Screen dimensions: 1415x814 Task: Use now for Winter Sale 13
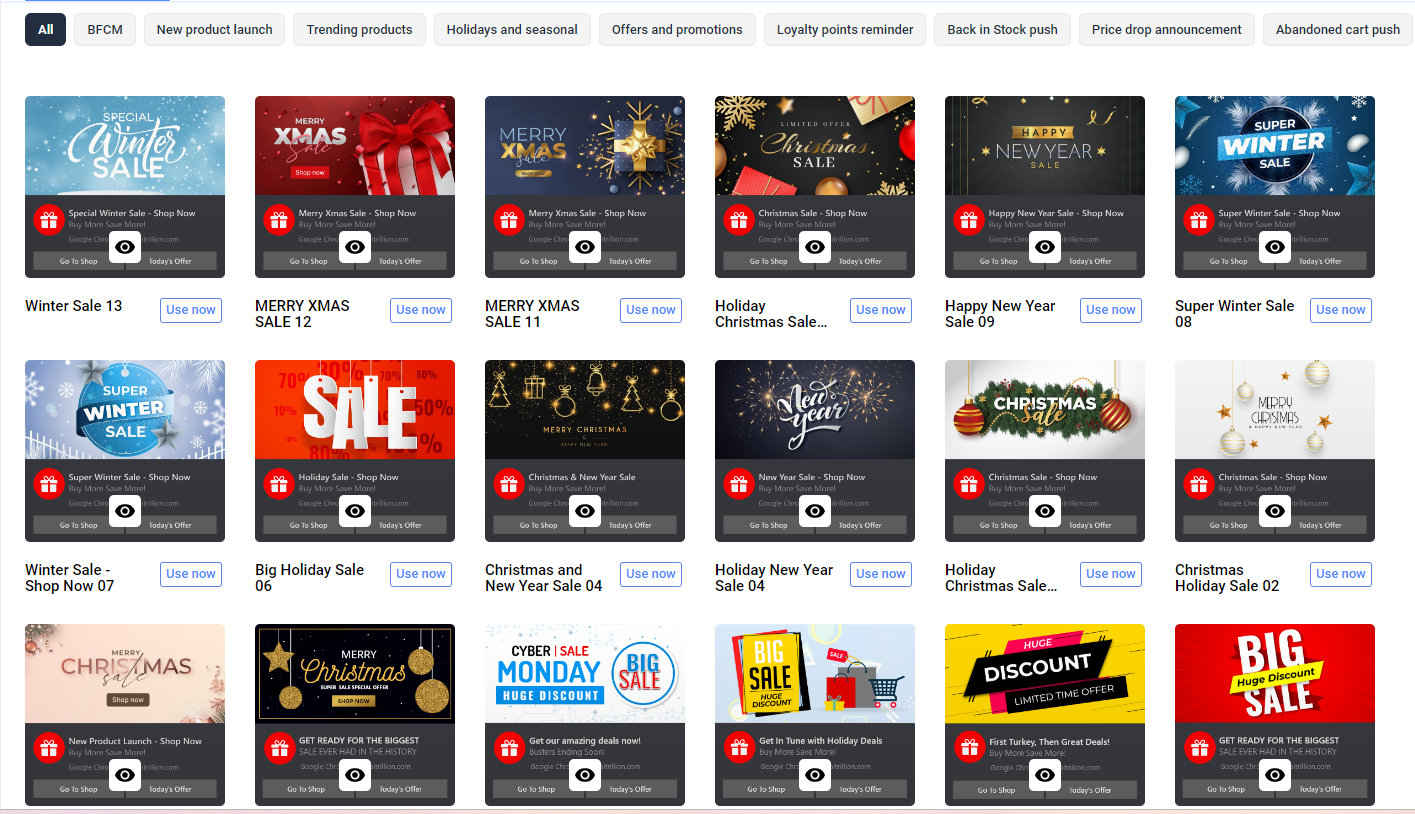click(191, 310)
